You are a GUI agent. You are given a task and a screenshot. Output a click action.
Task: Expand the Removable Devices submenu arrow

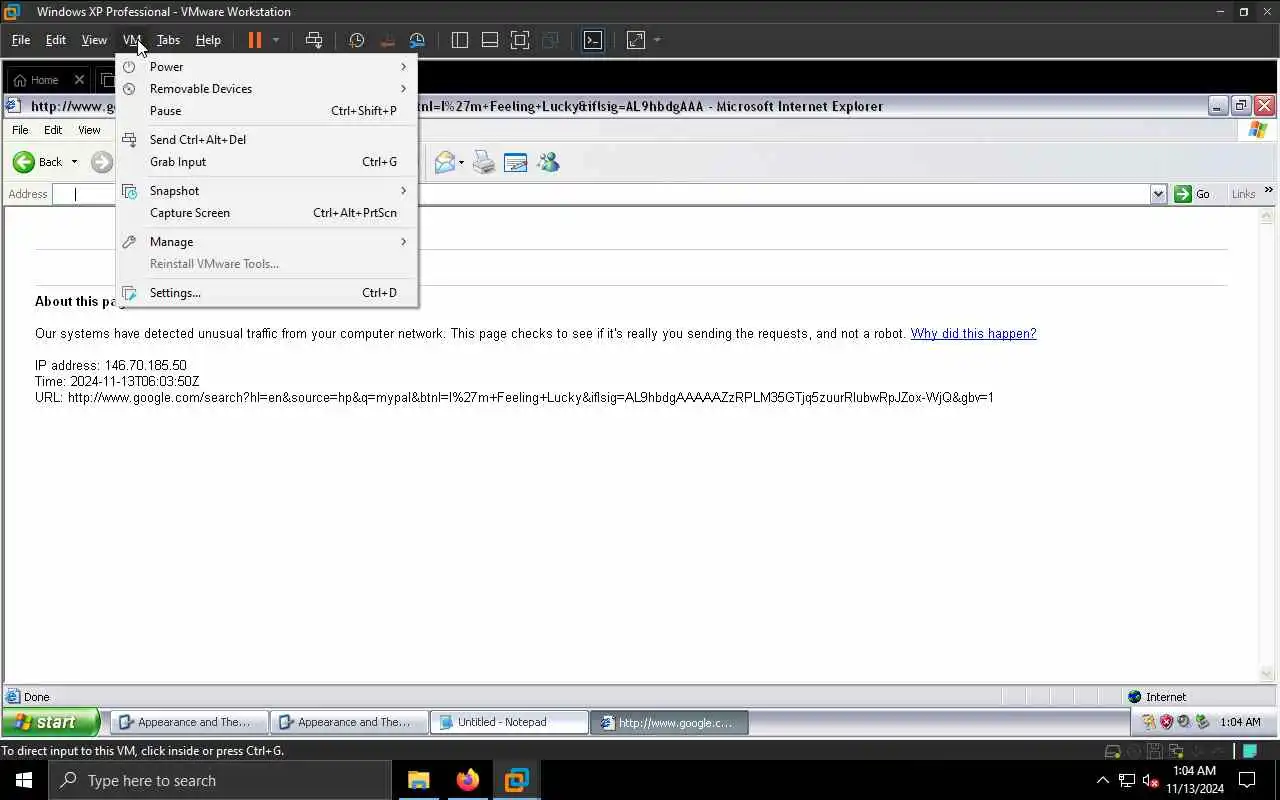click(404, 89)
